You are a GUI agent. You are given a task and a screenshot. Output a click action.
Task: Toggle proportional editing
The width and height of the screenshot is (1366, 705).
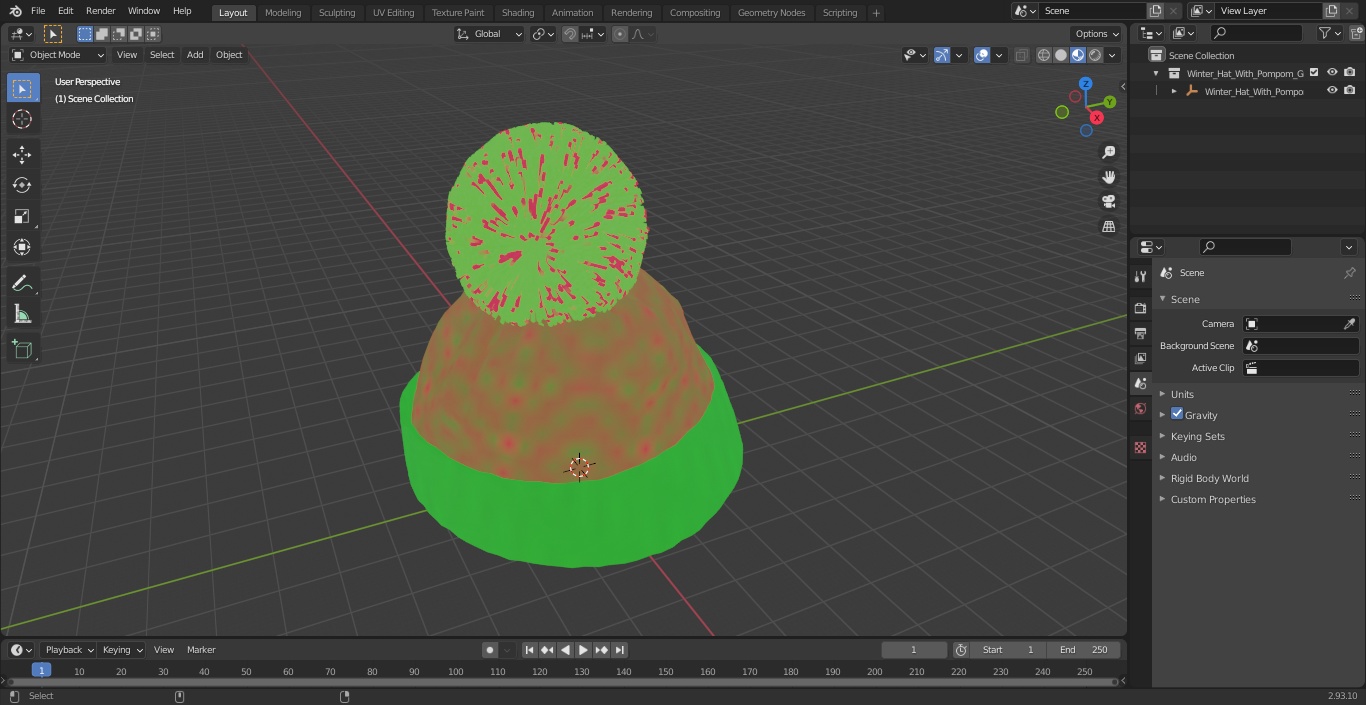620,34
